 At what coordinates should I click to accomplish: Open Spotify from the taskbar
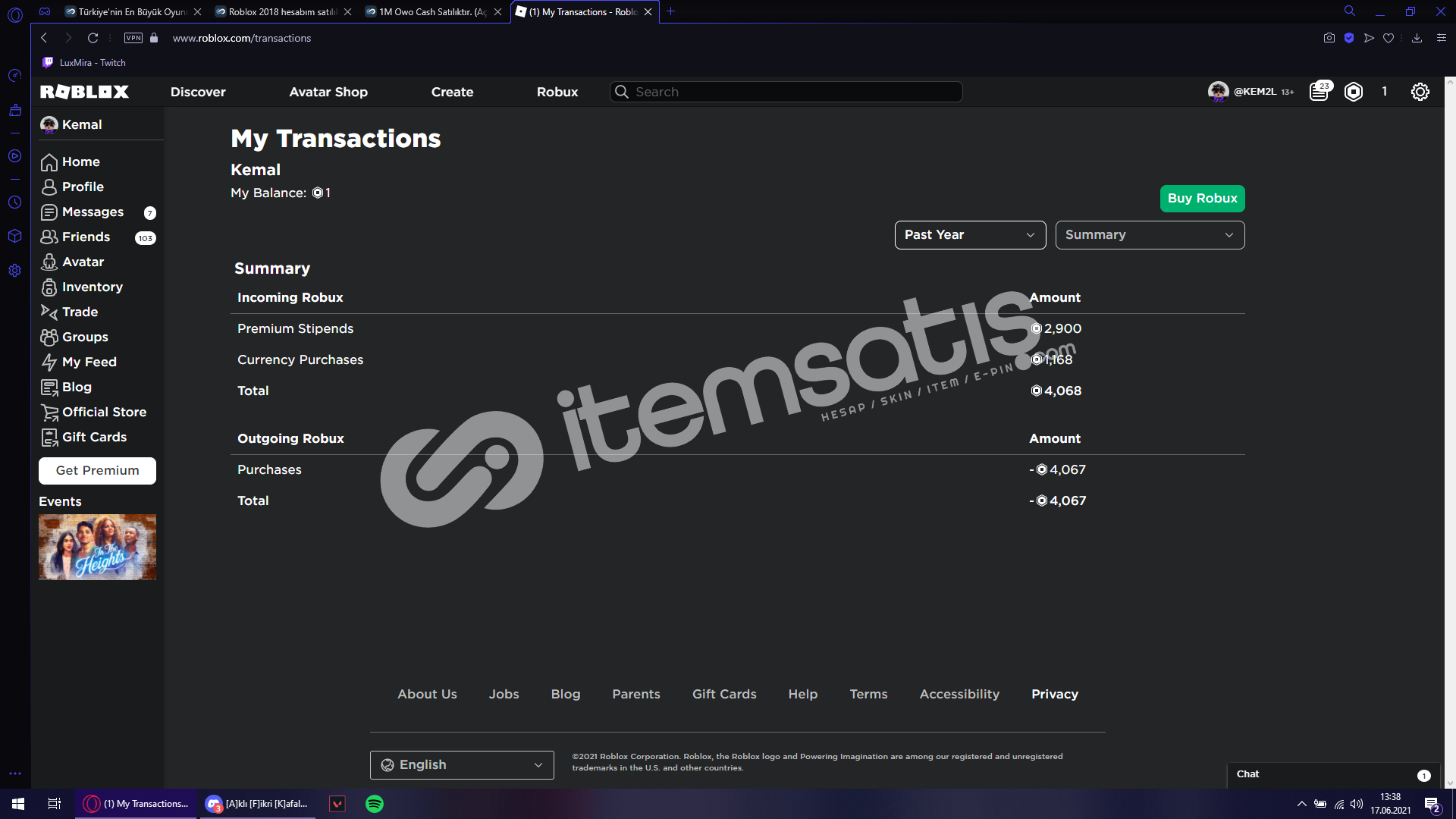pos(375,804)
